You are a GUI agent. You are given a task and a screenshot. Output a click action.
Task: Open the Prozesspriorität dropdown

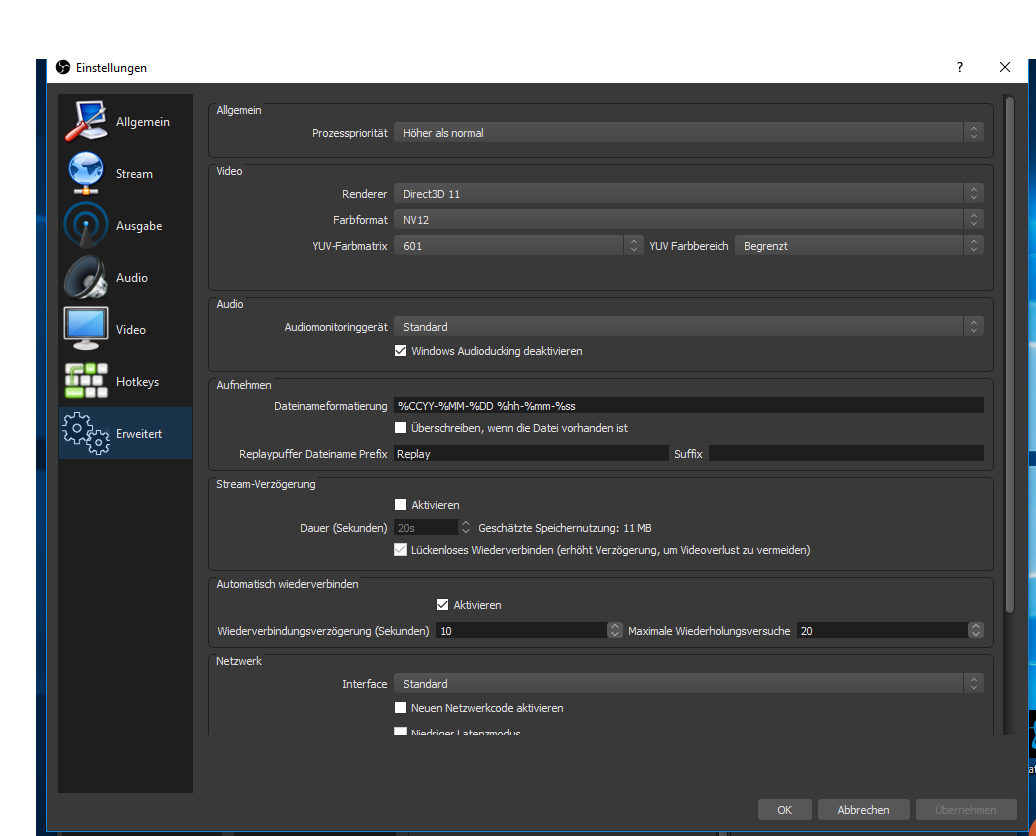point(688,133)
